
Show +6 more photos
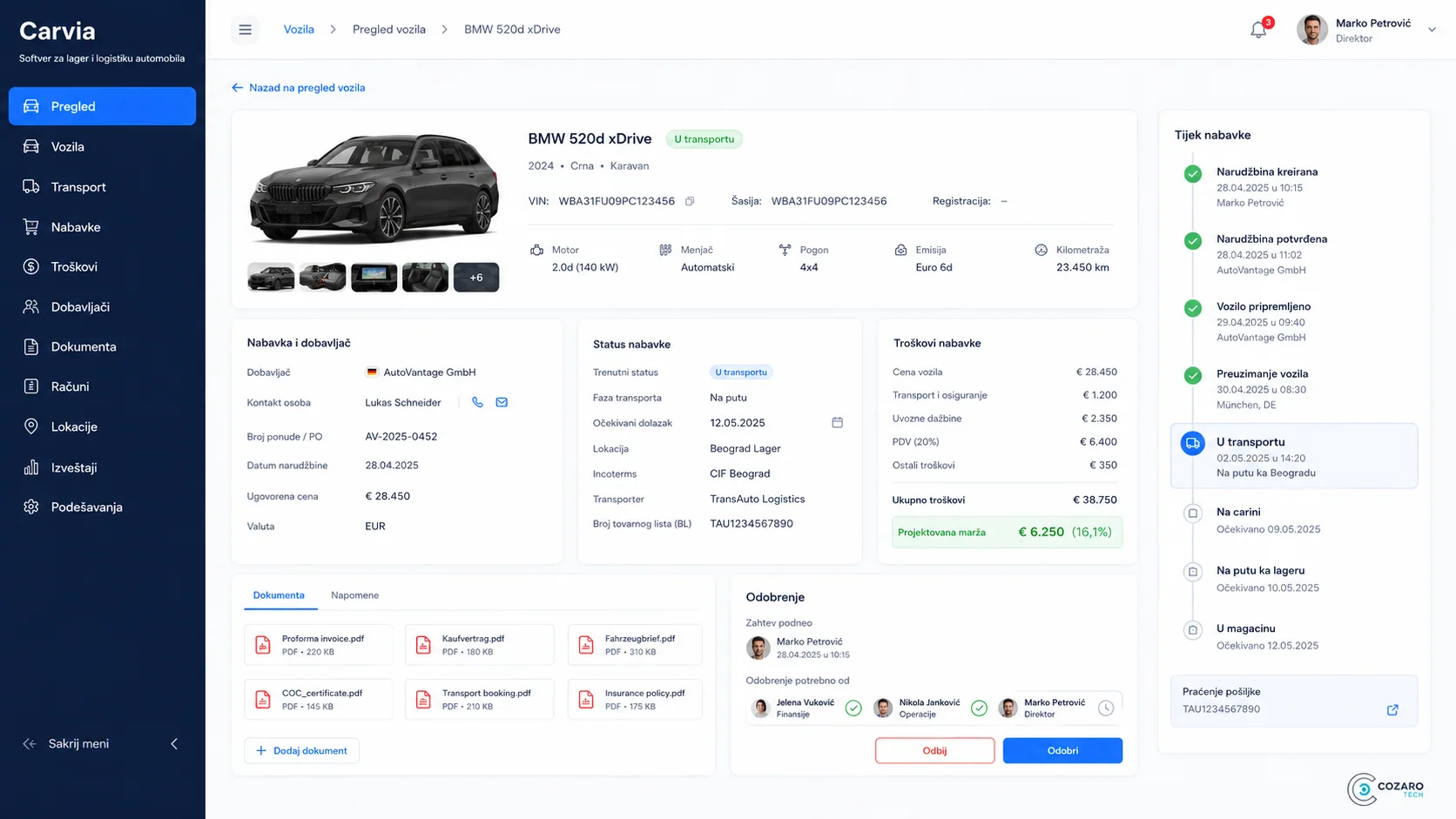tap(476, 277)
